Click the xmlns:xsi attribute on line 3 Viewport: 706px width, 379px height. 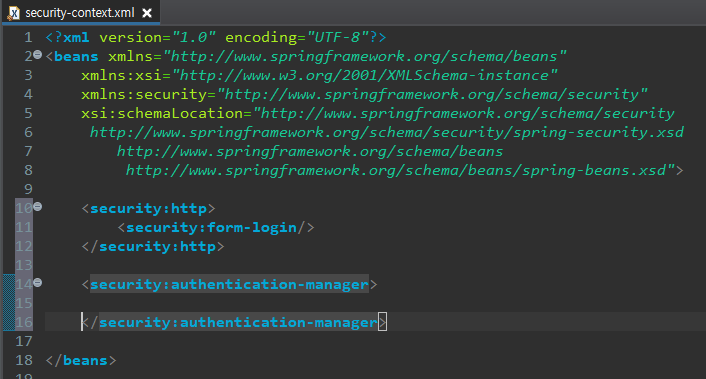(x=122, y=75)
